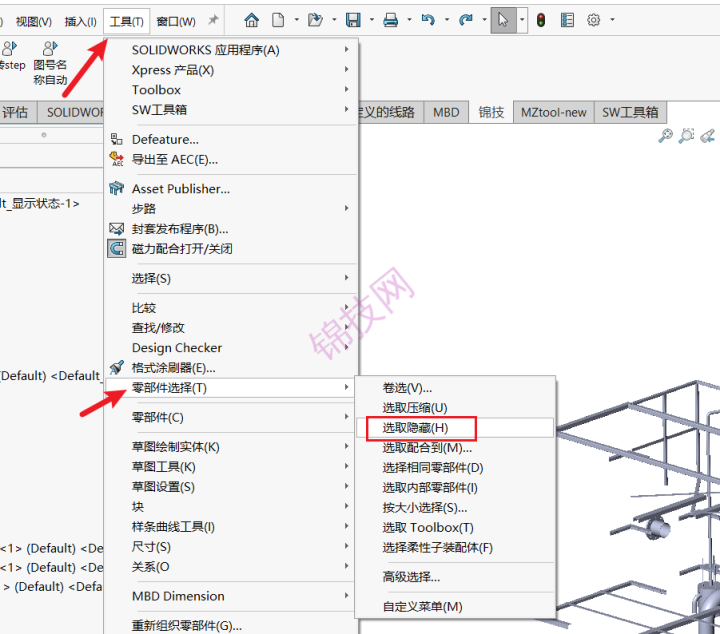Undo last action with undo arrow
This screenshot has height=634, width=720.
tap(428, 20)
